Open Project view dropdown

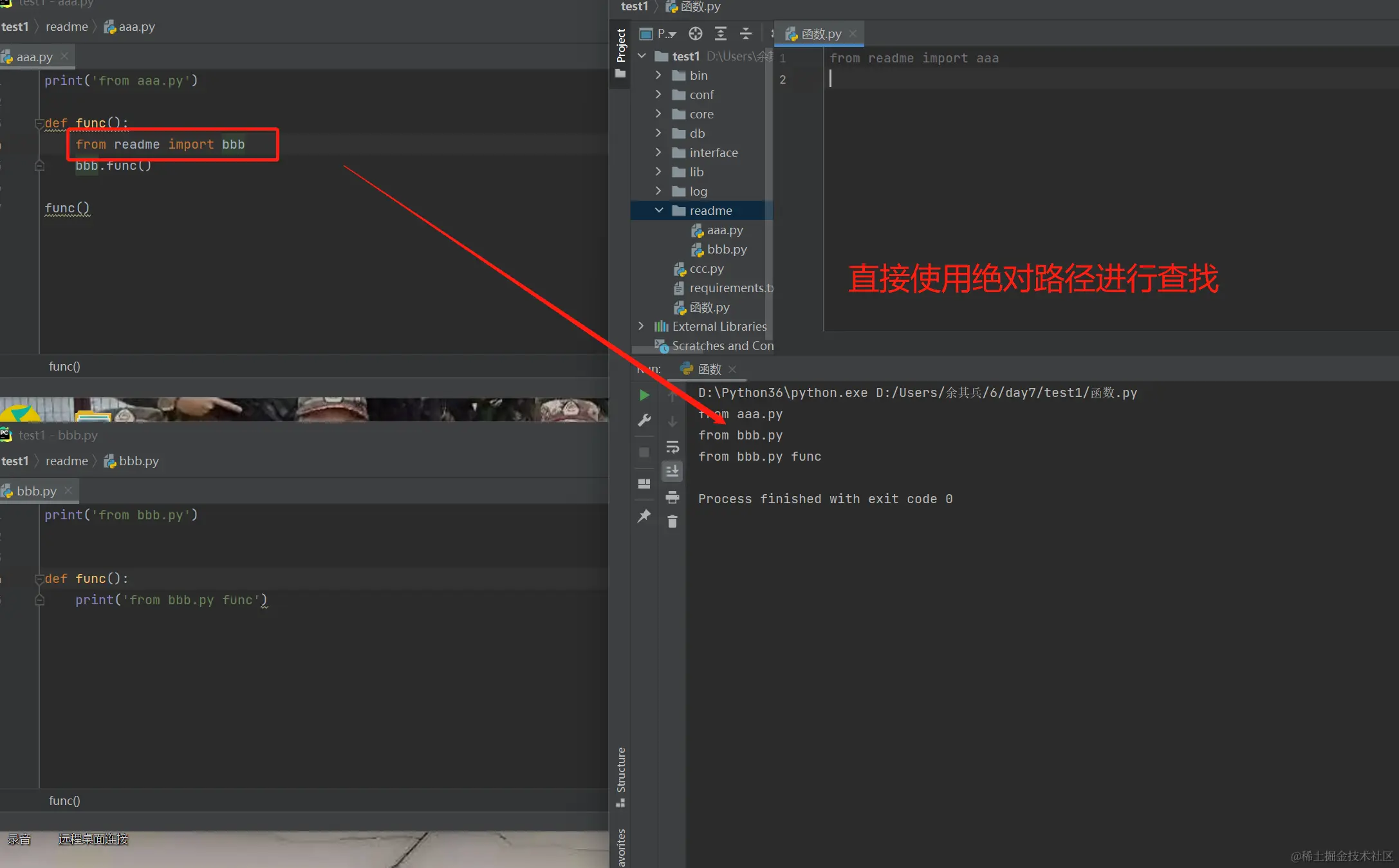pos(667,33)
